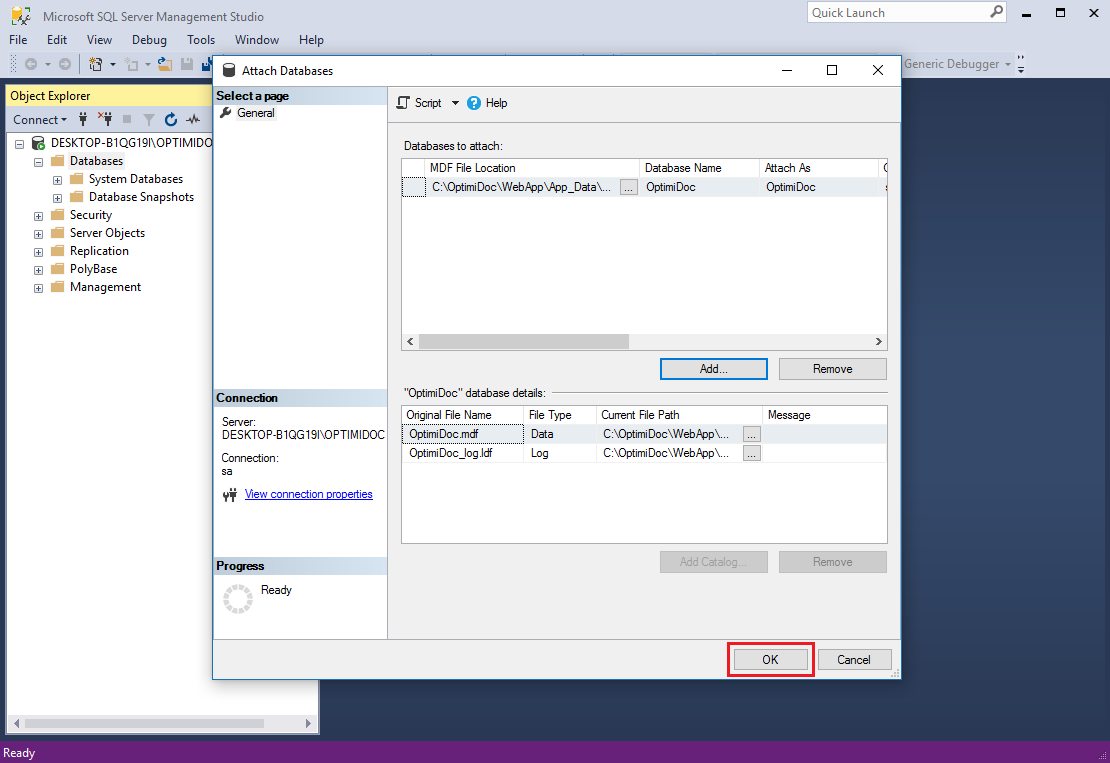1110x763 pixels.
Task: Click the Script icon in dialog toolbar
Action: click(403, 103)
